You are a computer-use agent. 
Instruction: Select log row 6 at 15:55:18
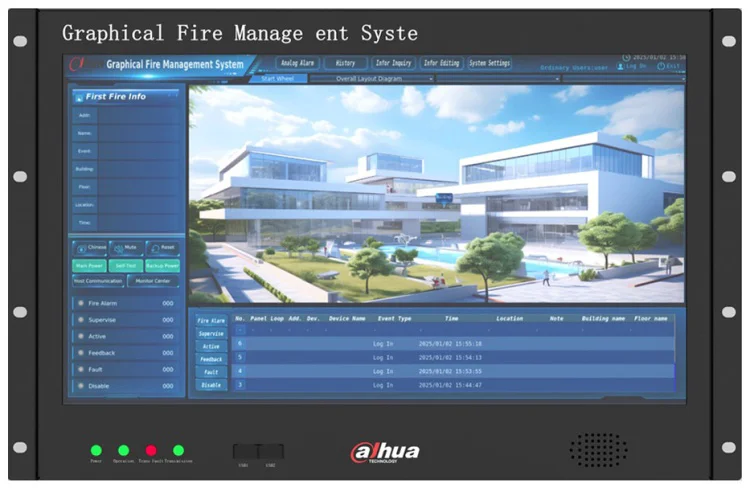(453, 344)
